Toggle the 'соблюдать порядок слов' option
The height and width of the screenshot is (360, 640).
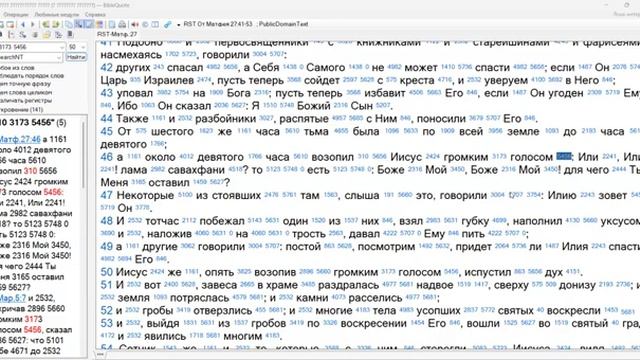coord(32,76)
